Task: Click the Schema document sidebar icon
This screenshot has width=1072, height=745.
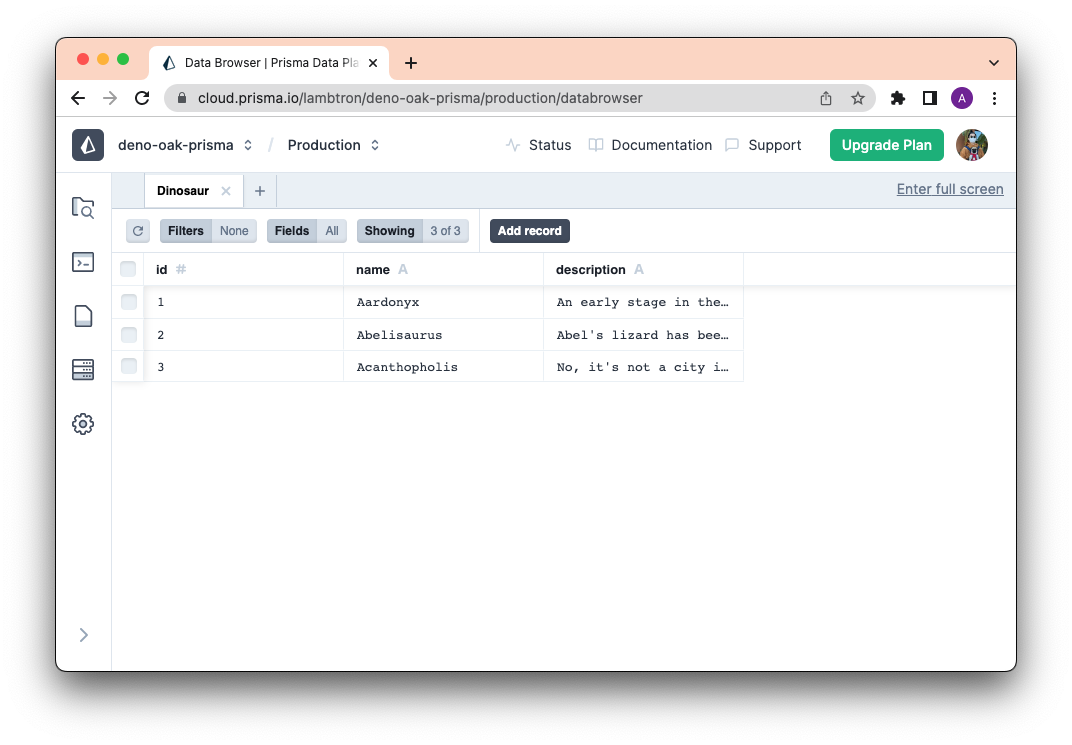Action: point(83,316)
